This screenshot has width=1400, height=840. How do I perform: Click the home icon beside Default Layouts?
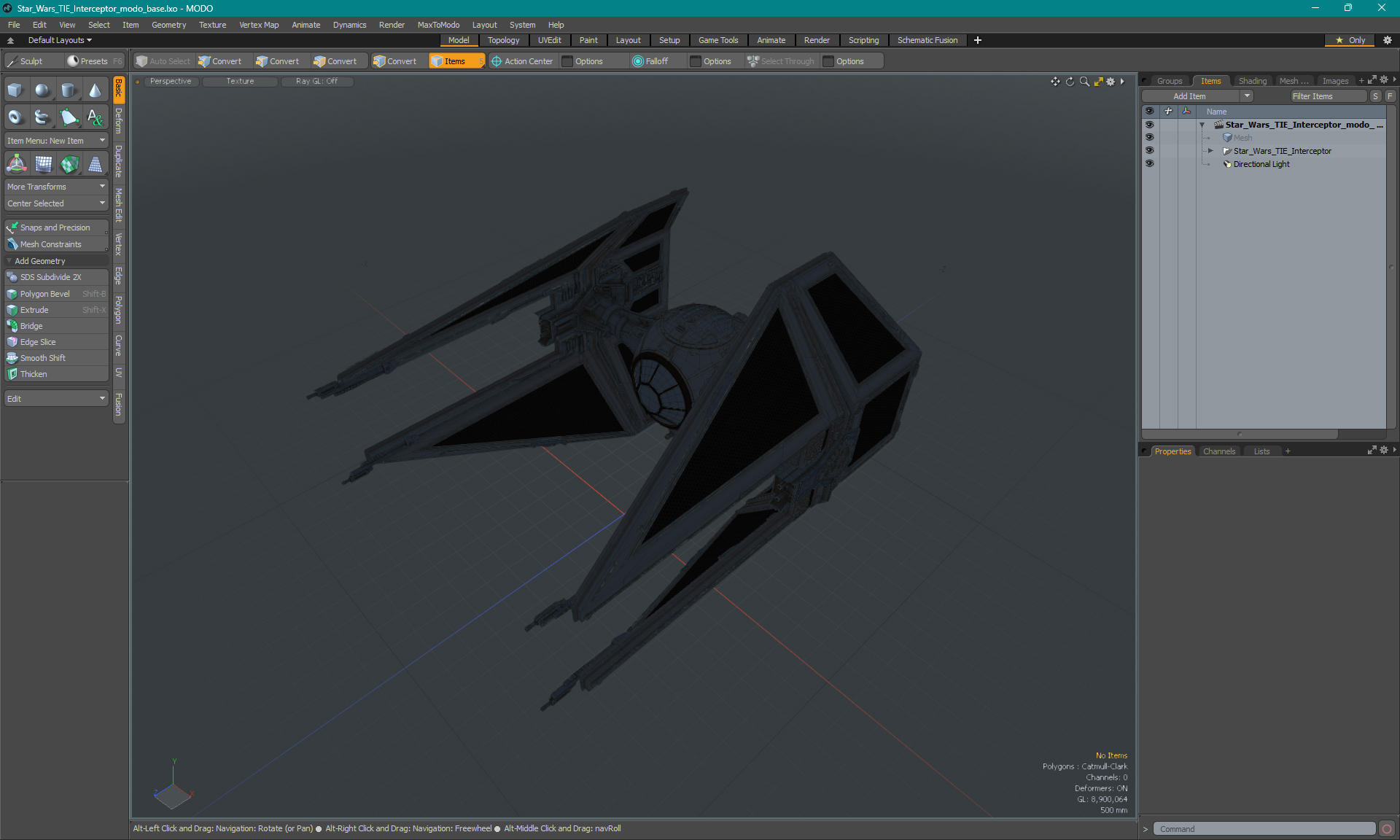pos(10,40)
